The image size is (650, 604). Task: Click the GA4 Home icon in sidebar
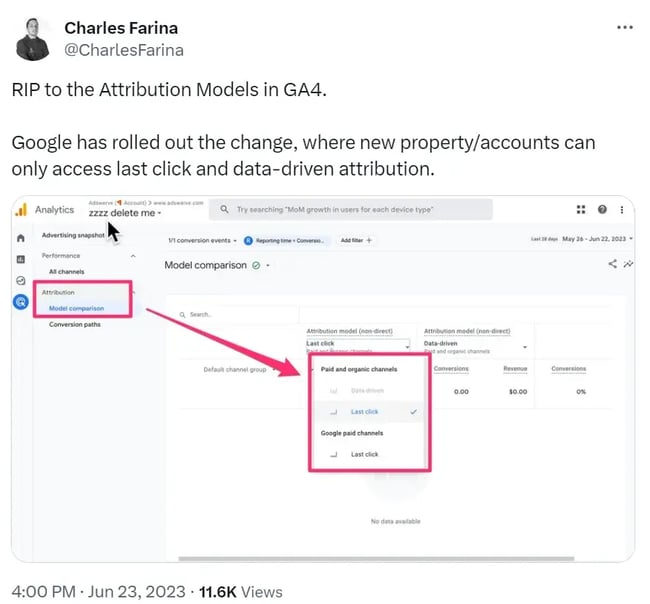point(21,239)
